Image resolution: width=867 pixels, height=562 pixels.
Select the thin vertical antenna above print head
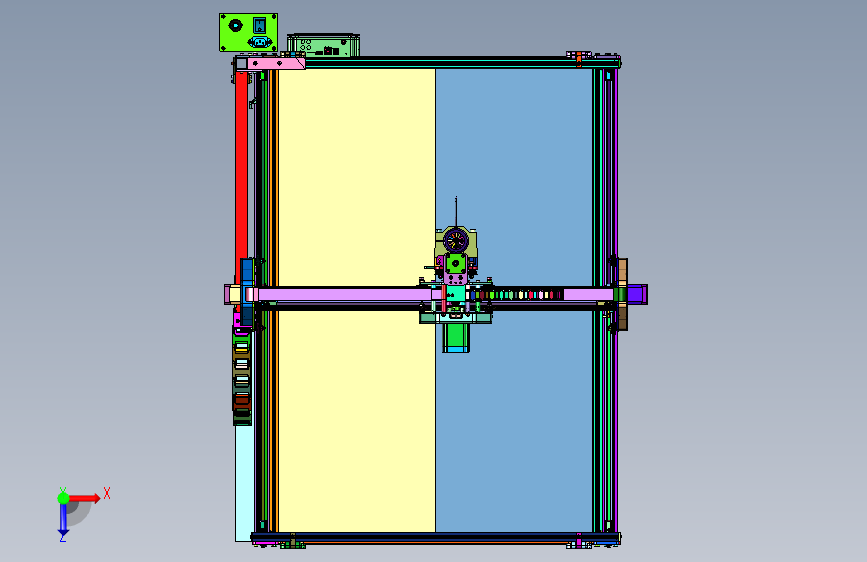tap(456, 211)
